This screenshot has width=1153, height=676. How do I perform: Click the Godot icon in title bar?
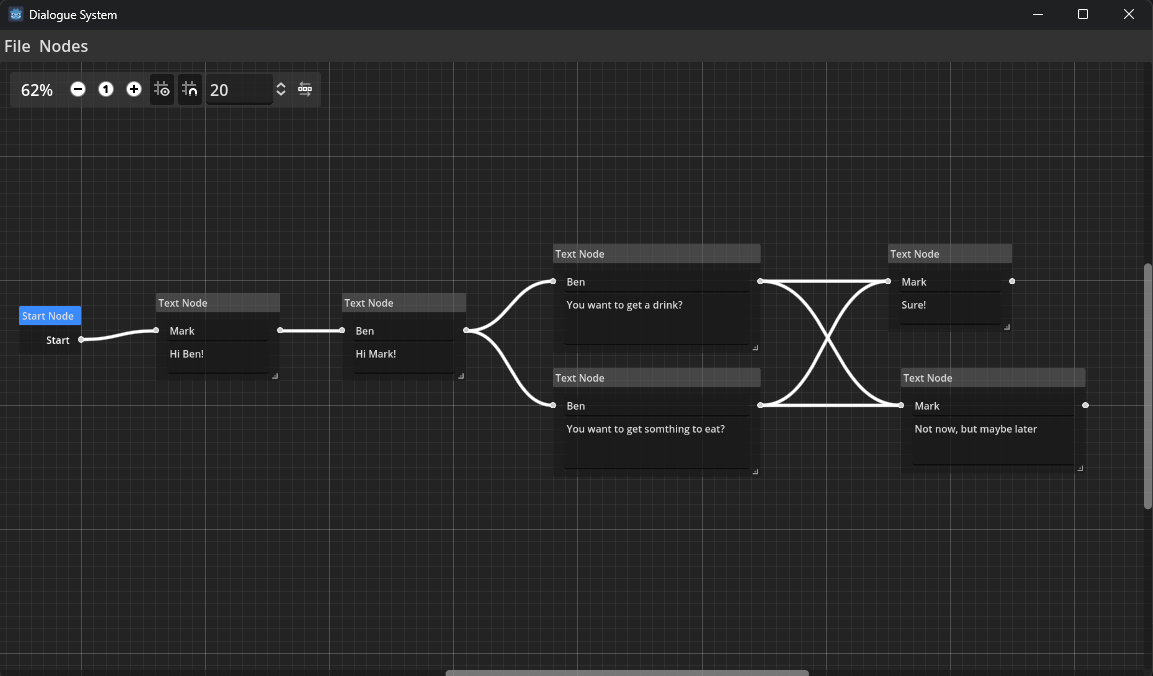[16, 15]
